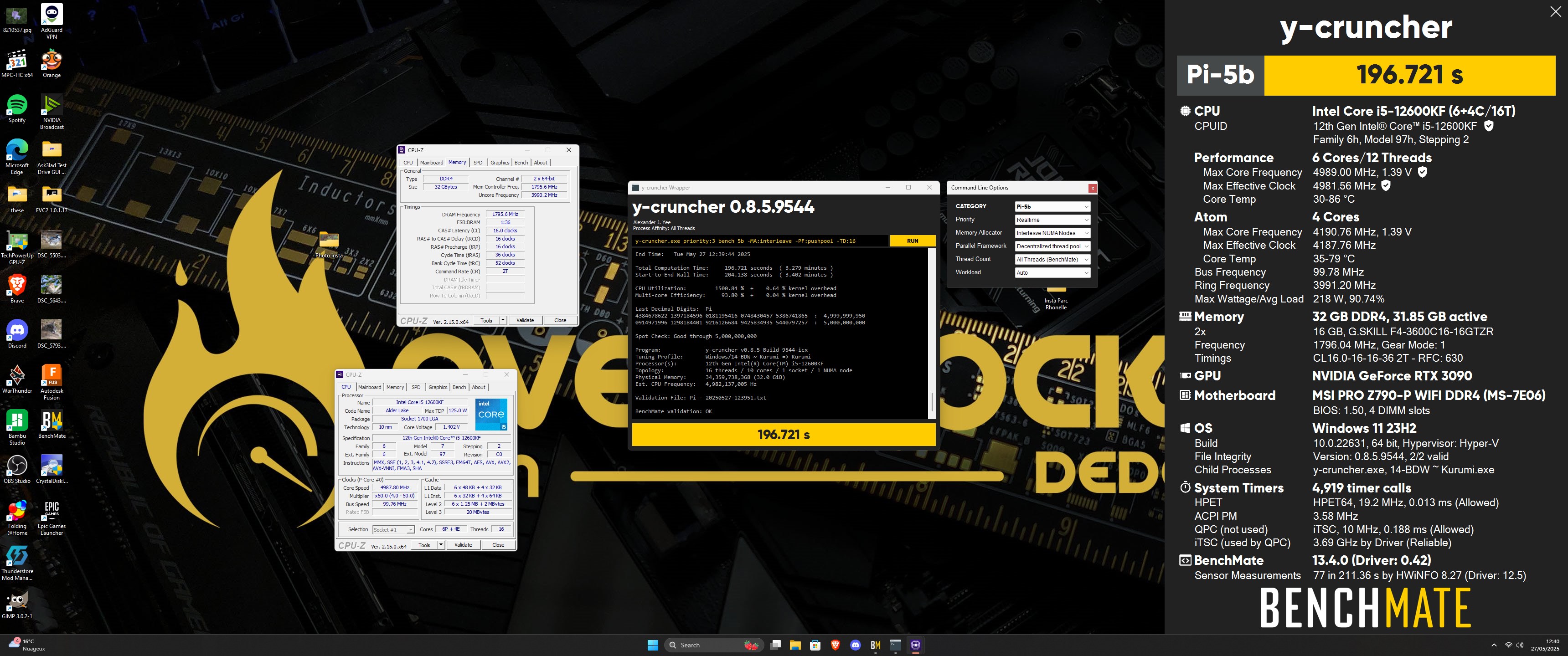Open MPC-HC x64 desktop shortcut

tap(17, 63)
